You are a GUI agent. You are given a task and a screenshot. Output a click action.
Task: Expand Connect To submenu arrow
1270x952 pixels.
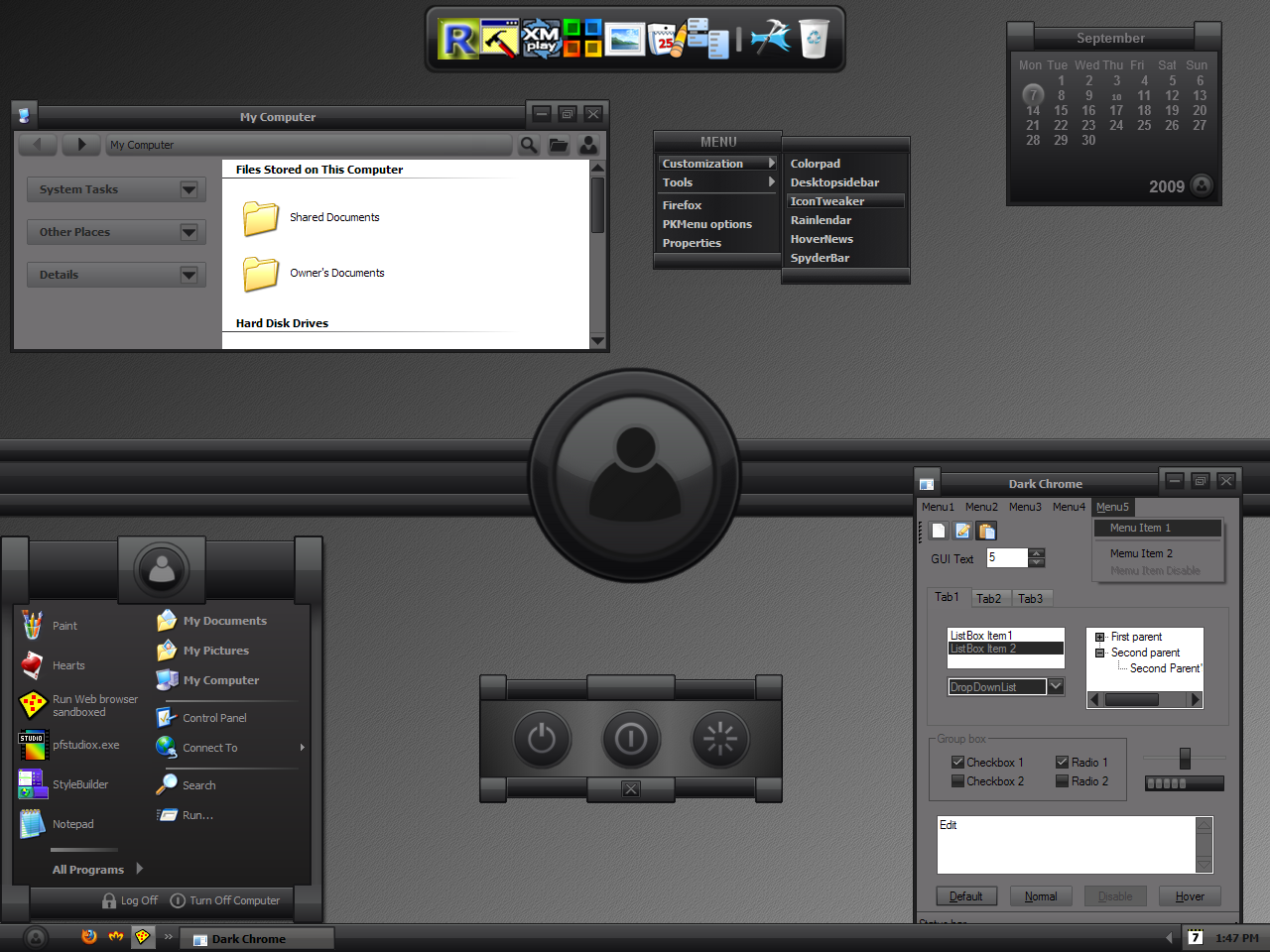tap(302, 748)
